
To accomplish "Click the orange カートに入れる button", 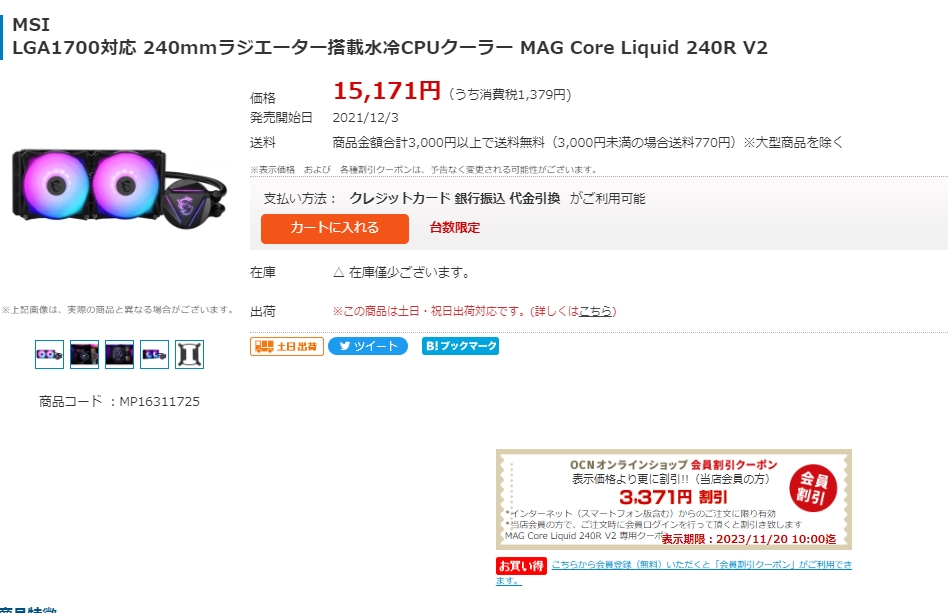I will (334, 228).
